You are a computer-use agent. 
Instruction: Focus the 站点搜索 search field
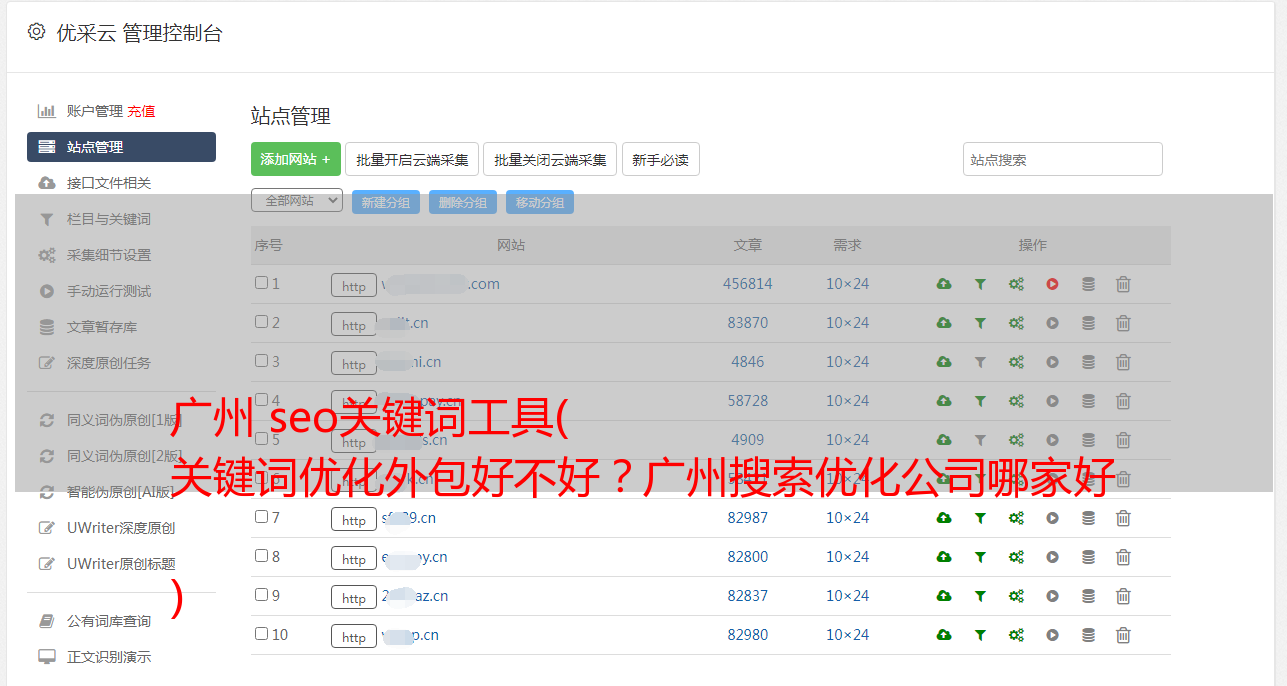pyautogui.click(x=1063, y=159)
